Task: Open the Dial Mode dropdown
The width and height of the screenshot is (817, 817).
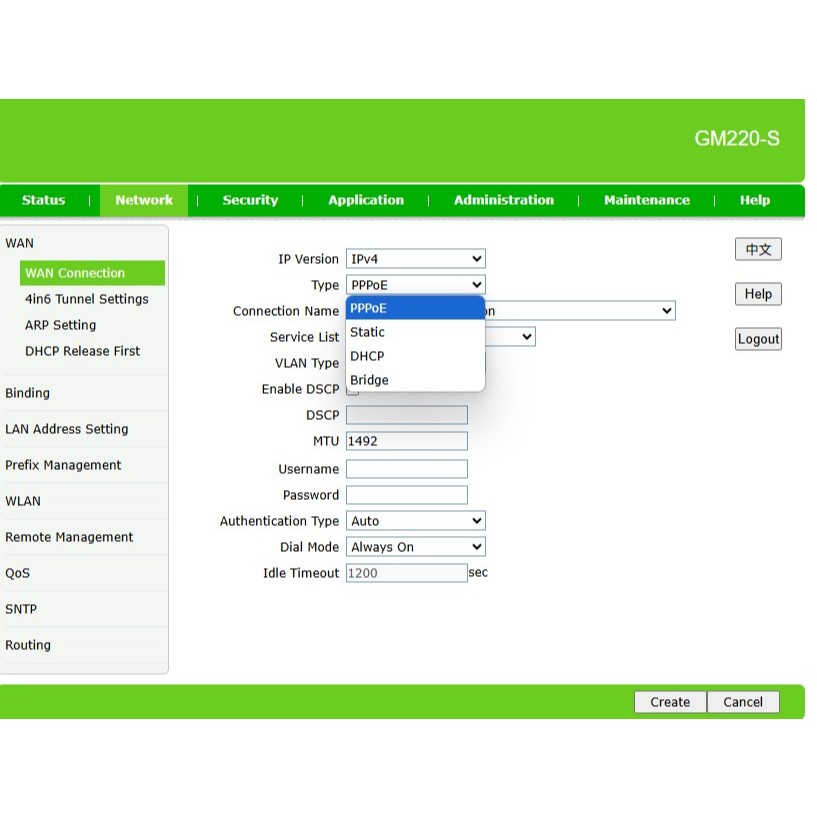Action: 415,547
